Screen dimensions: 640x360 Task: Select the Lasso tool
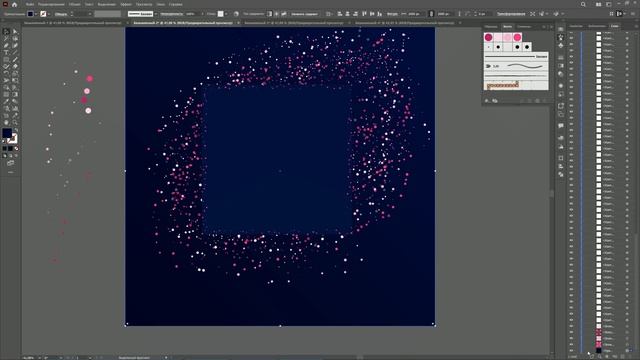tap(15, 38)
